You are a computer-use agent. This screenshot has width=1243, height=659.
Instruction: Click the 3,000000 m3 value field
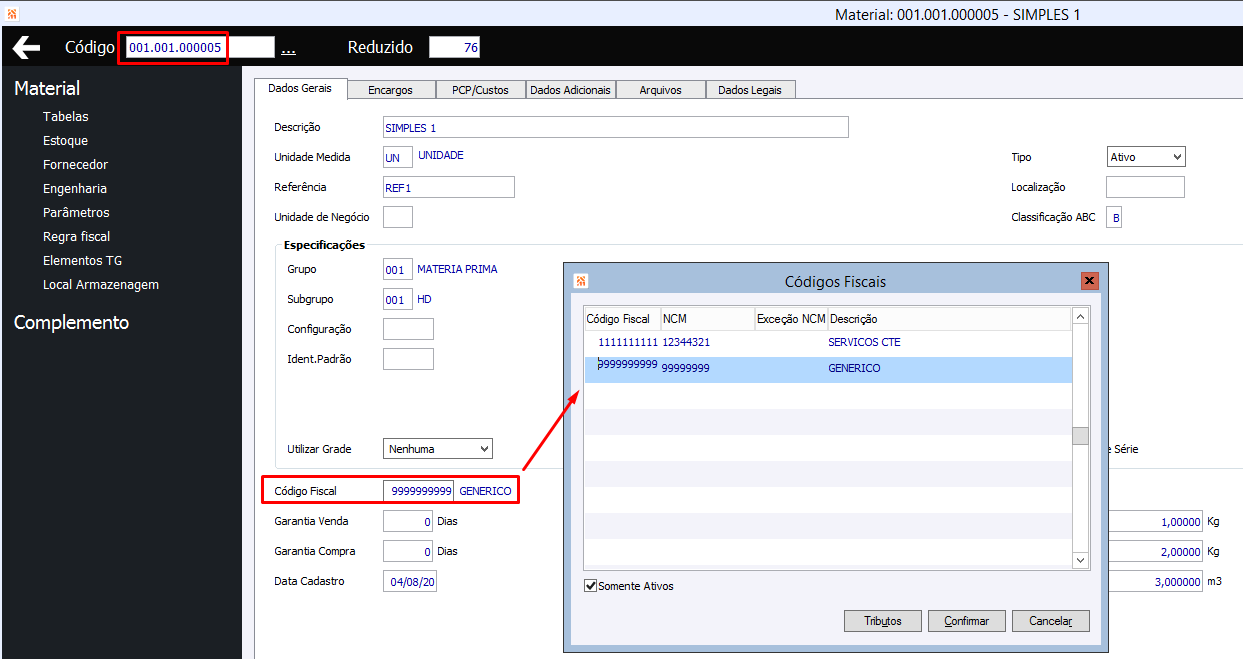point(1155,581)
